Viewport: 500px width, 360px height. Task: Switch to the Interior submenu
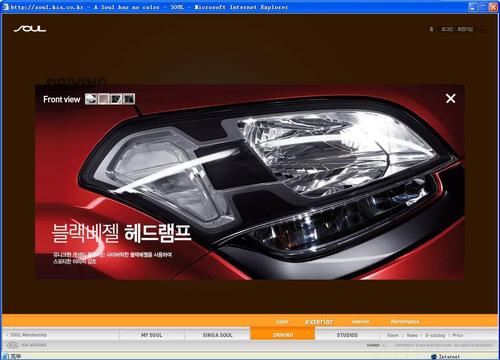coord(360,322)
